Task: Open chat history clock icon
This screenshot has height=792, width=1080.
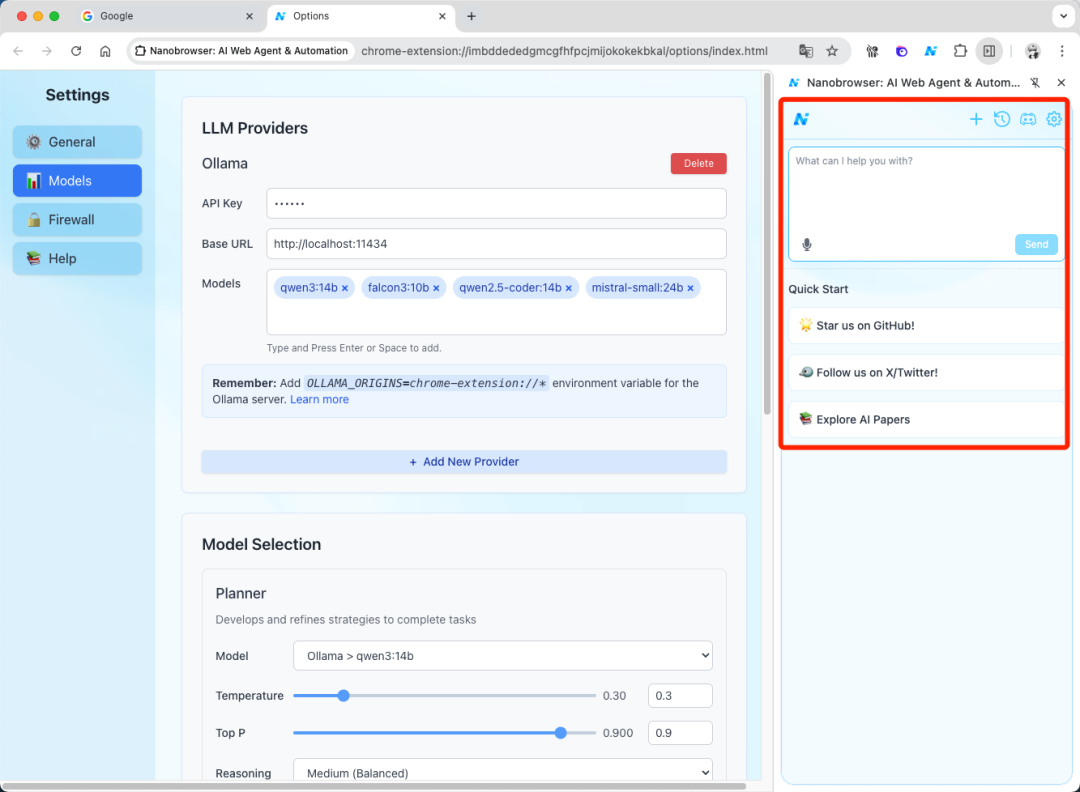Action: click(1001, 119)
